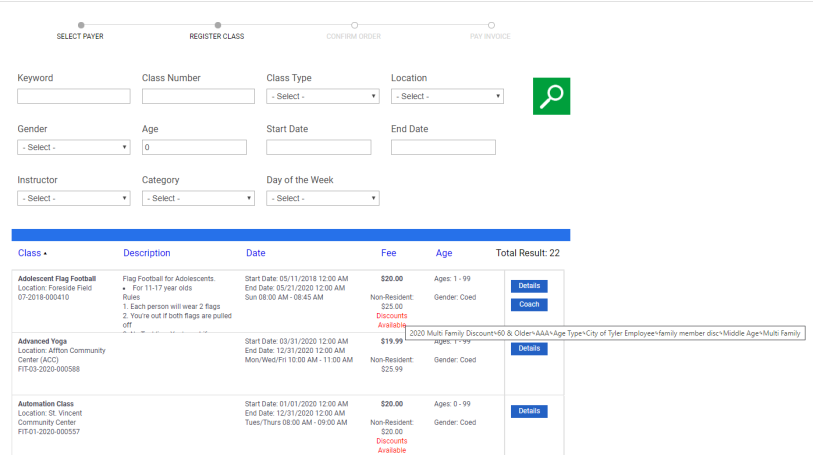Viewport: 813px width, 455px height.
Task: Select the Day of the Week dropdown
Action: pos(322,198)
